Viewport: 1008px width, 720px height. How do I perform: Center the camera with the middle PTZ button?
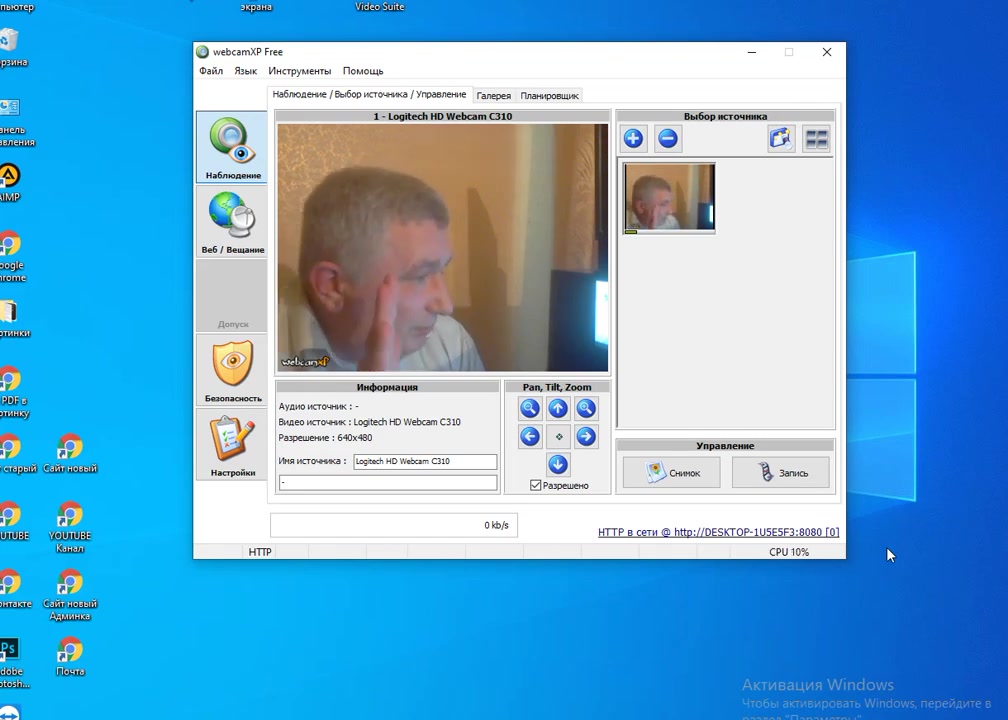point(558,436)
